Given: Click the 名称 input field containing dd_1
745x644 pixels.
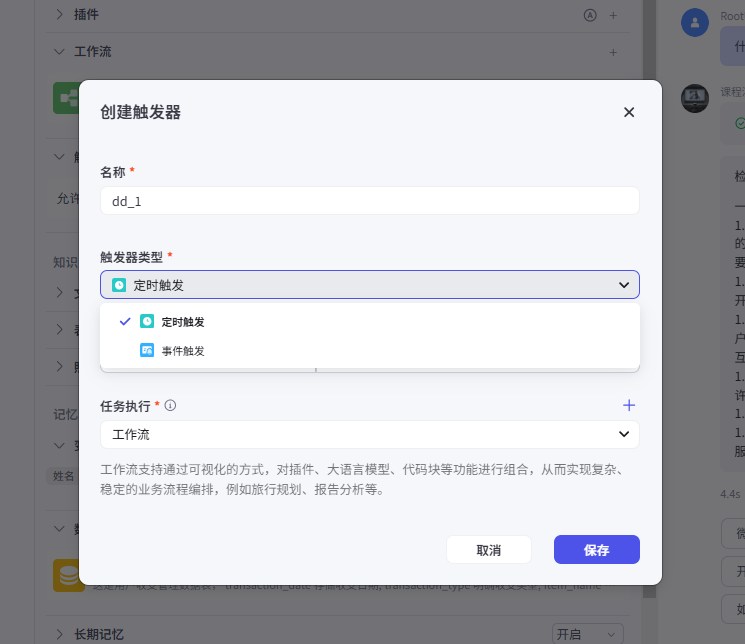Looking at the screenshot, I should pyautogui.click(x=369, y=201).
